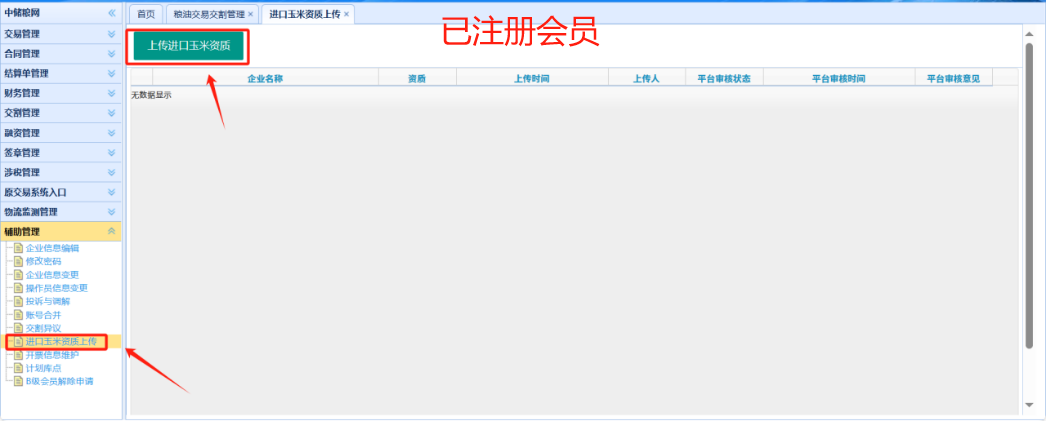This screenshot has width=1046, height=422.
Task: Collapse the left sidebar with the double-arrow icon
Action: pyautogui.click(x=111, y=13)
